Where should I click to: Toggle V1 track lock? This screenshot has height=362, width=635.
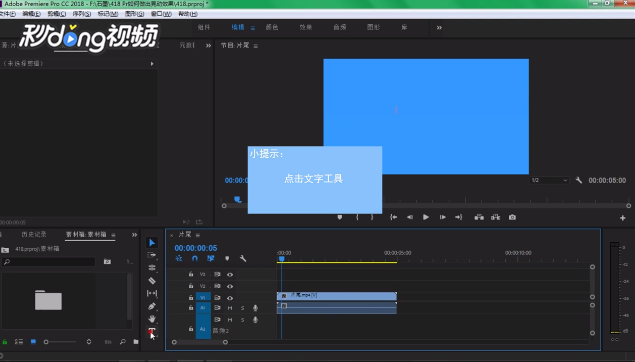(x=191, y=298)
